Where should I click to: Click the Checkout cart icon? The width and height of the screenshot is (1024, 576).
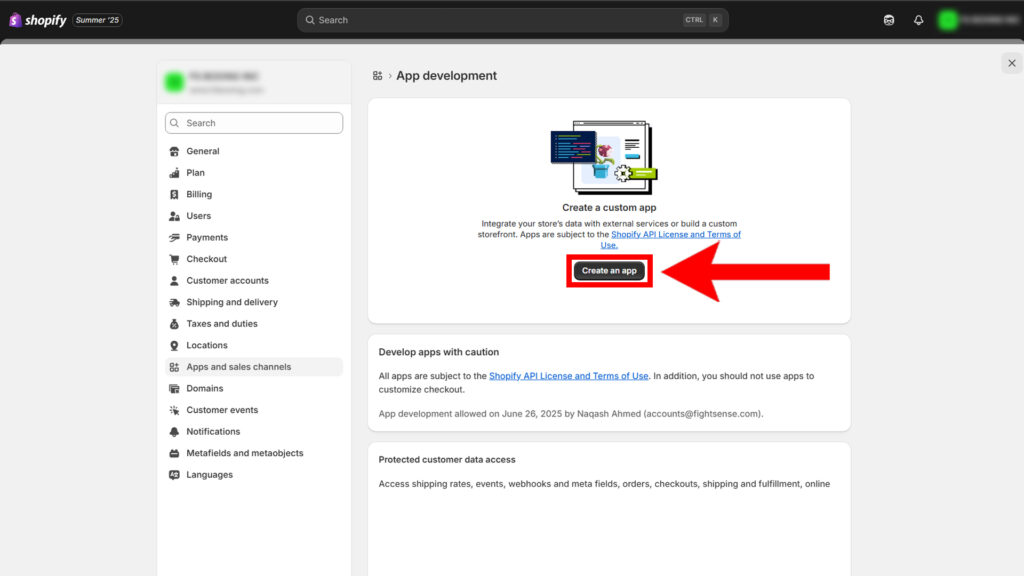coord(174,259)
